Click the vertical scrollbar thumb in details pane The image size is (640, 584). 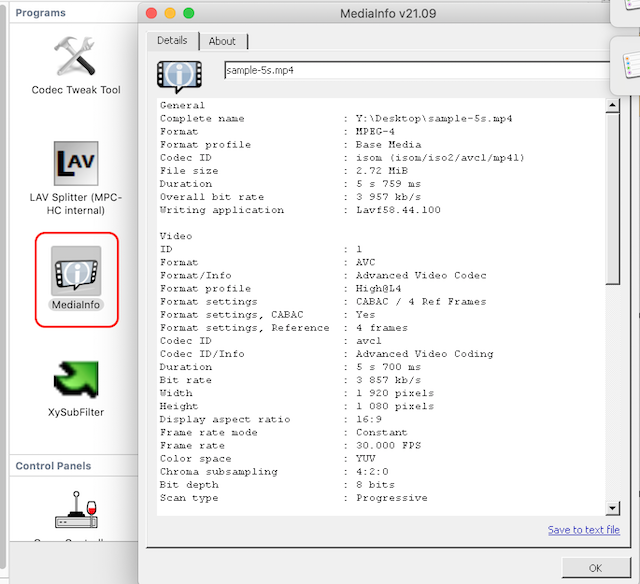coord(612,199)
